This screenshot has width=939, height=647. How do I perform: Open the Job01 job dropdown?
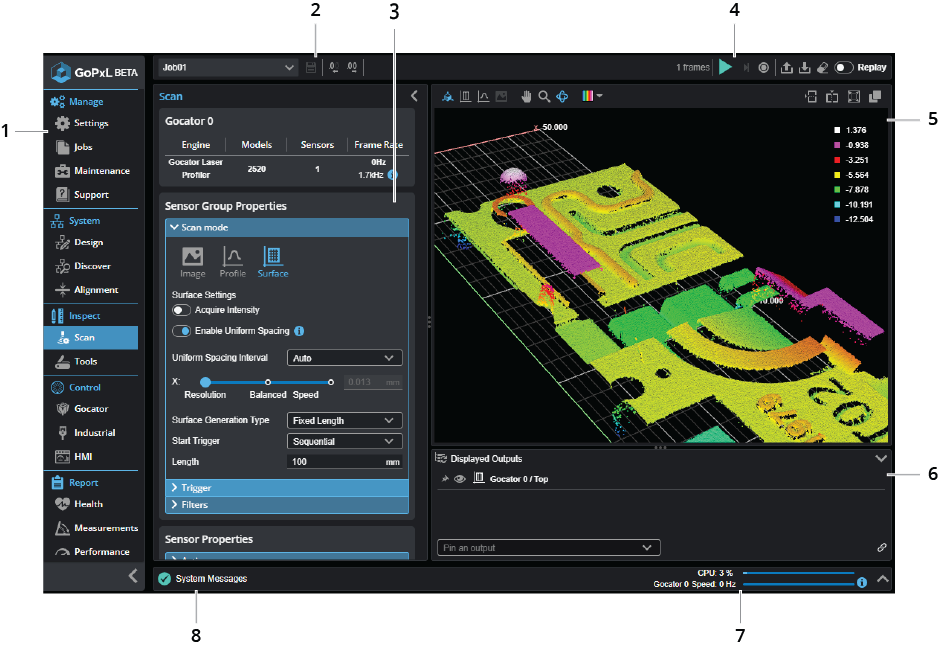(x=227, y=67)
